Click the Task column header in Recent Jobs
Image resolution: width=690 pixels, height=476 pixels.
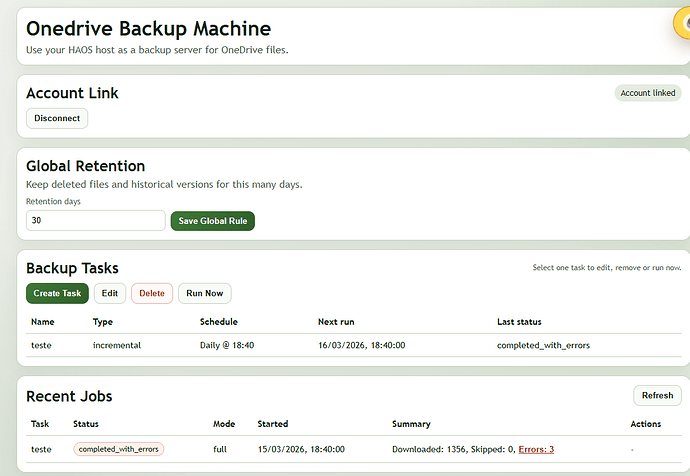click(x=40, y=424)
